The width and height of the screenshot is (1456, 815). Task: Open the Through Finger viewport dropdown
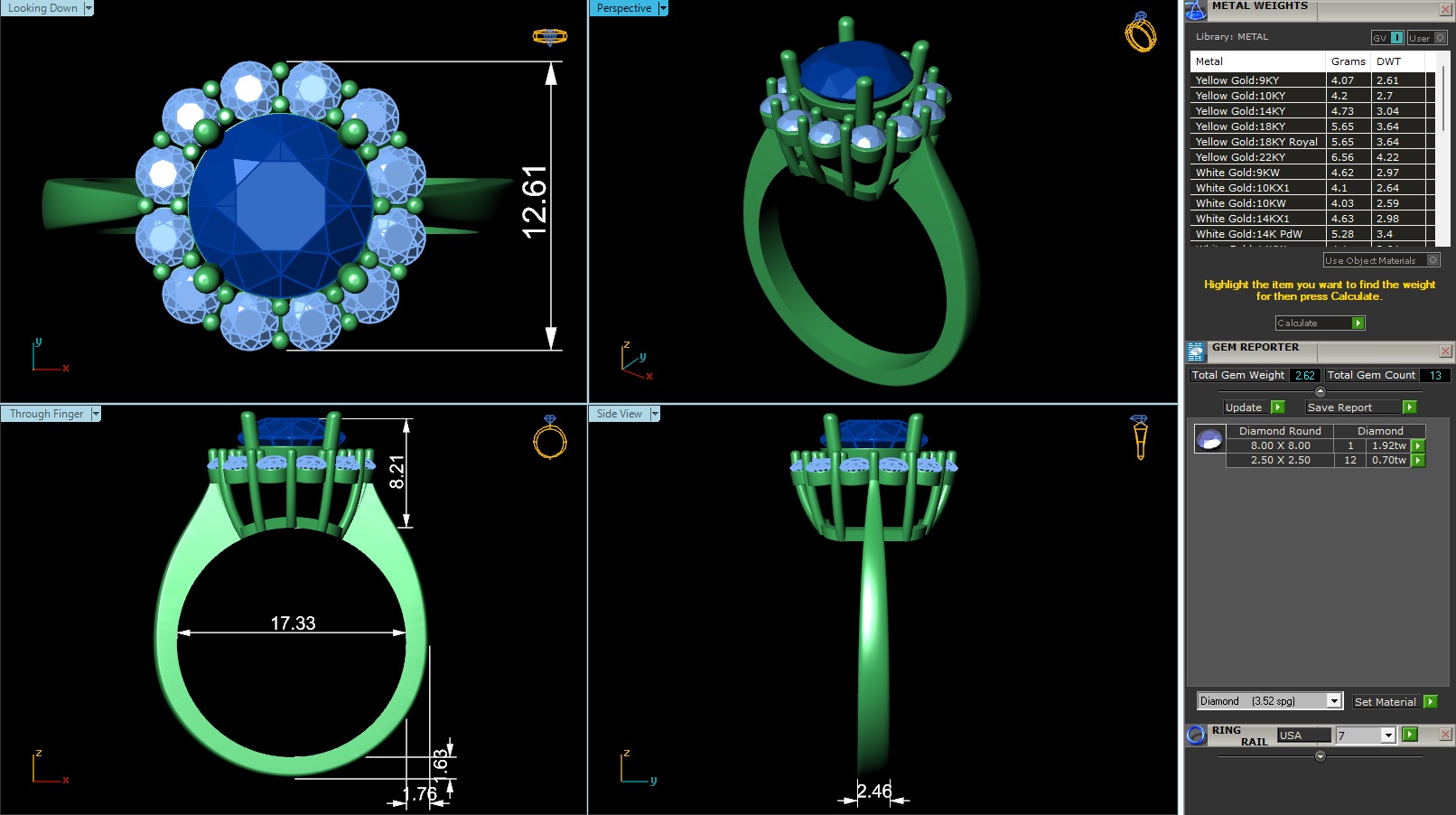(96, 414)
